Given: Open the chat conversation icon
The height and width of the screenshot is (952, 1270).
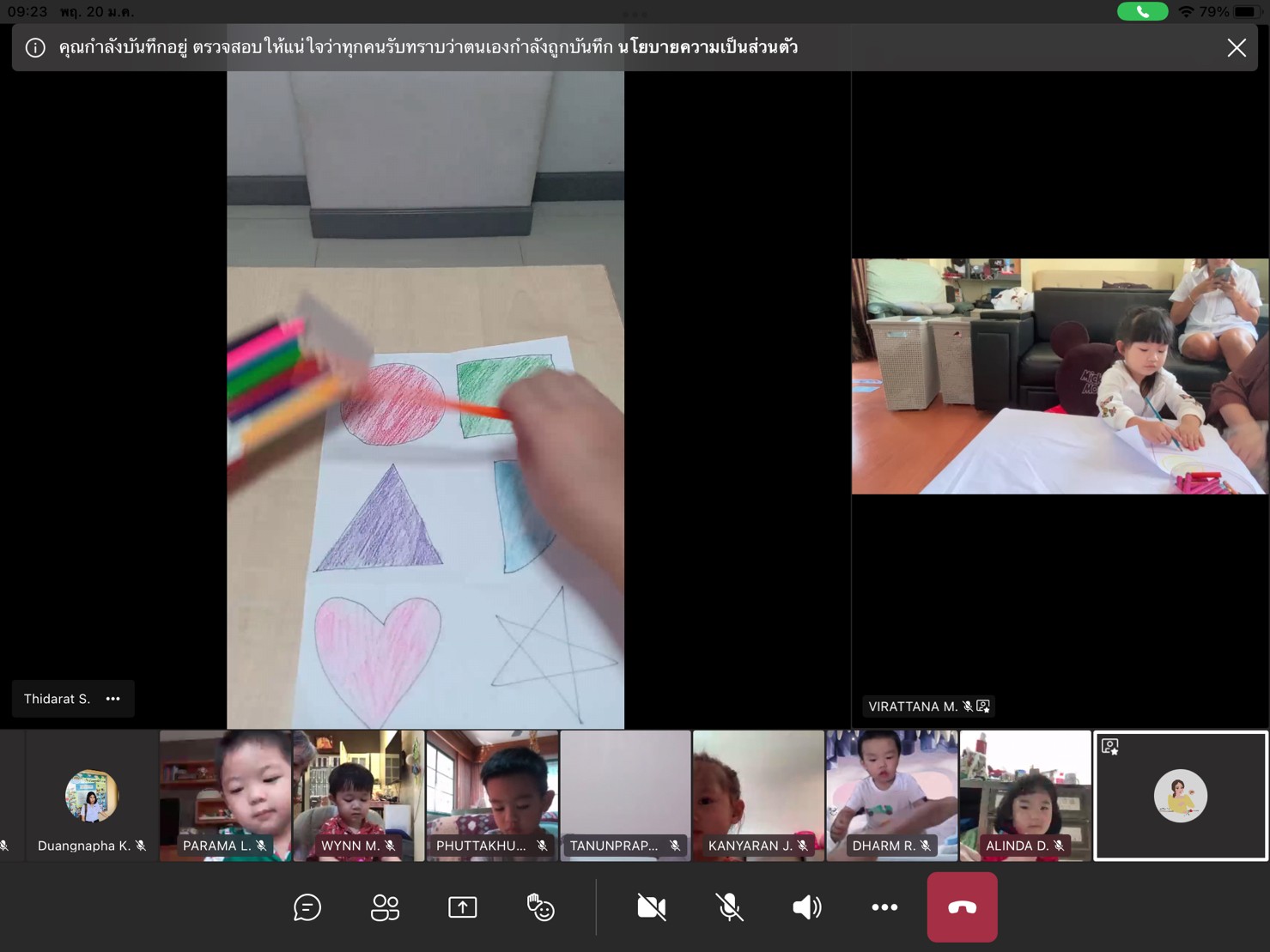Looking at the screenshot, I should coord(307,907).
